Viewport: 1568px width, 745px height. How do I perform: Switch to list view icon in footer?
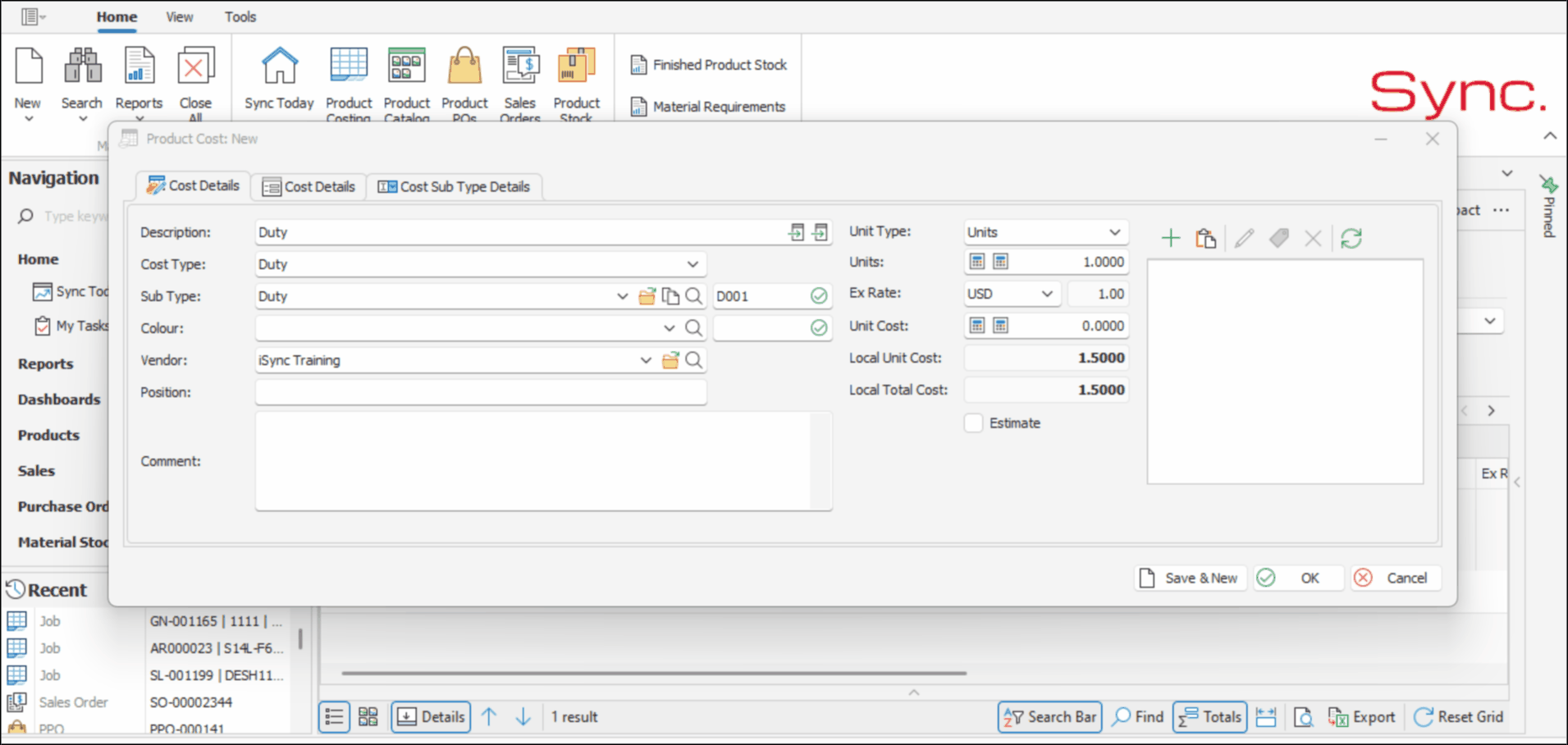(x=334, y=717)
